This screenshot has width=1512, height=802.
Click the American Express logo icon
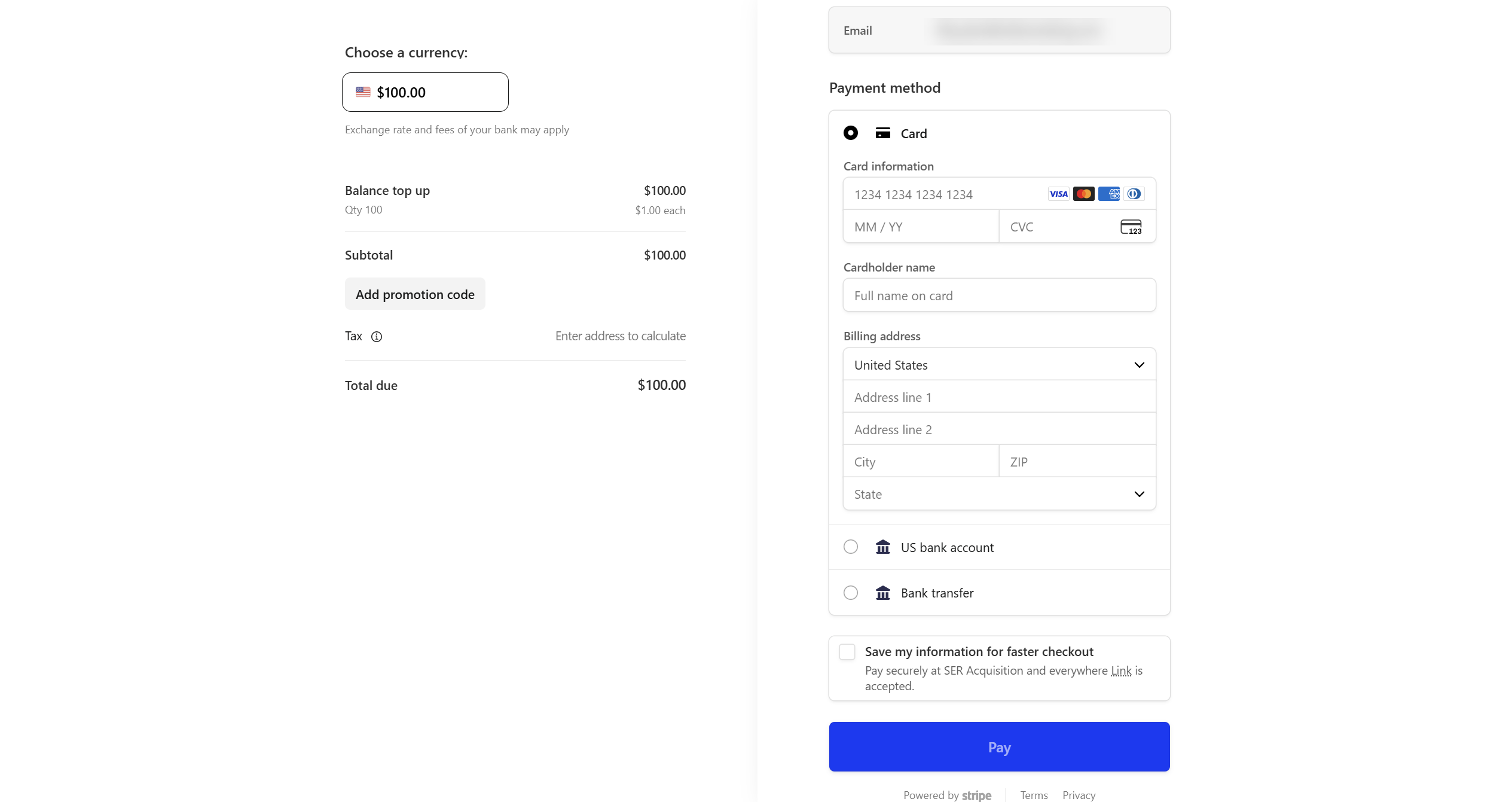[x=1108, y=194]
